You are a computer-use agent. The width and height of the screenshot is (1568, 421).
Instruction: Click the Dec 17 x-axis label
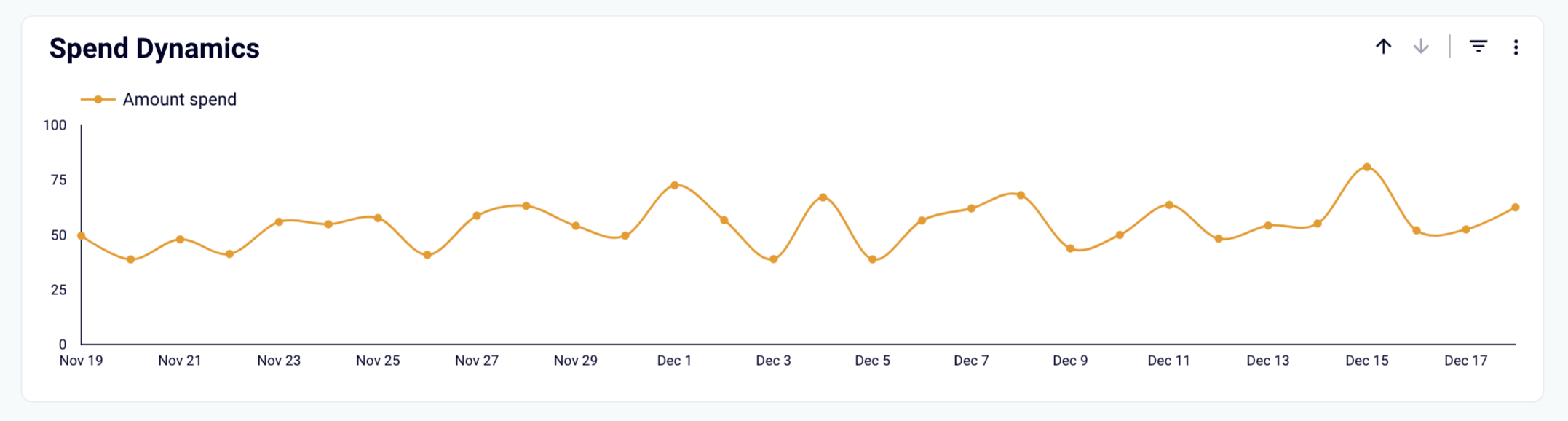(1465, 361)
